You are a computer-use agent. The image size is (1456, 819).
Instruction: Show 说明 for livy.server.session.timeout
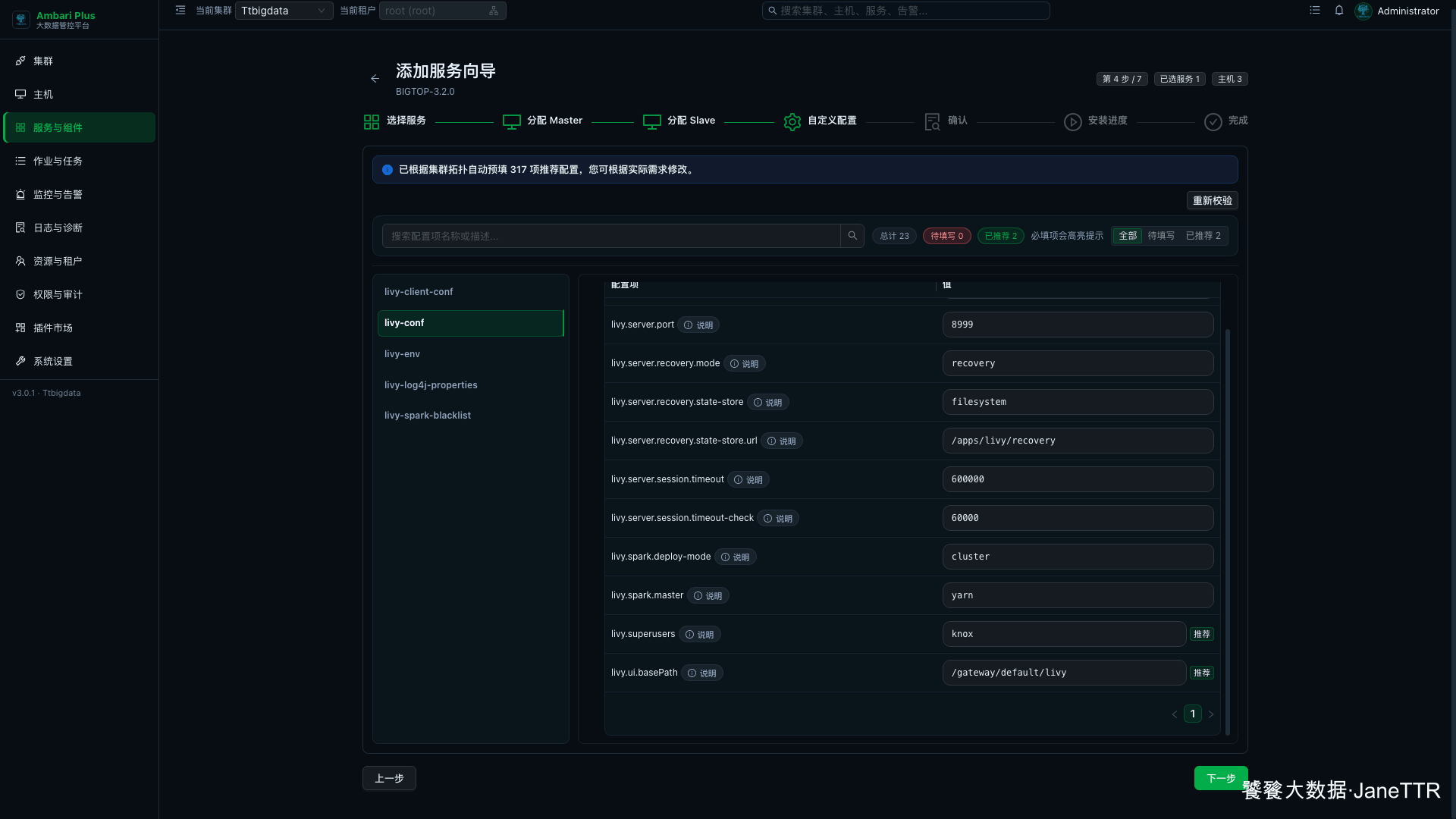point(749,480)
